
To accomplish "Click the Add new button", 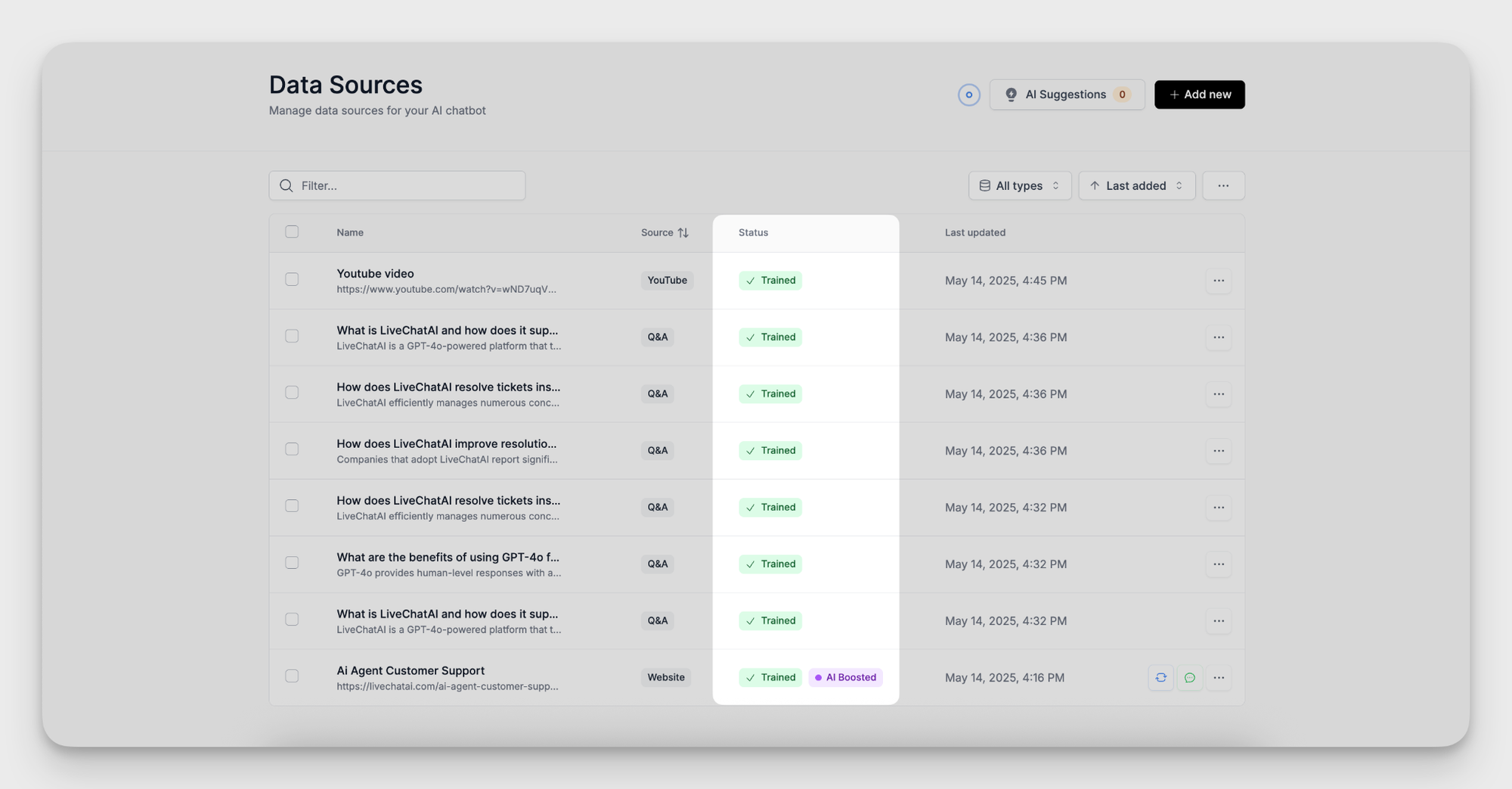I will (x=1199, y=95).
